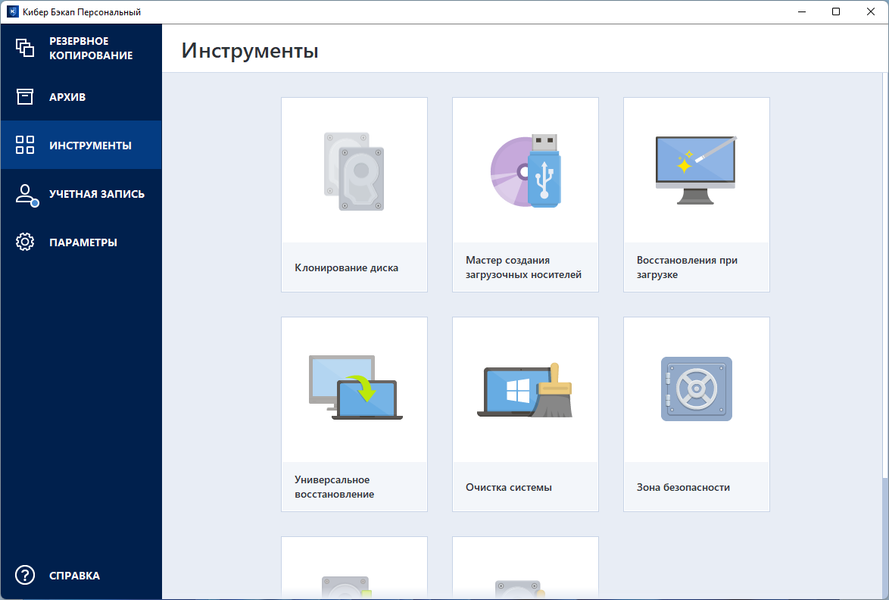Viewport: 889px width, 600px height.
Task: Click the backup (Резервное копирование) sidebar icon
Action: [x=25, y=48]
